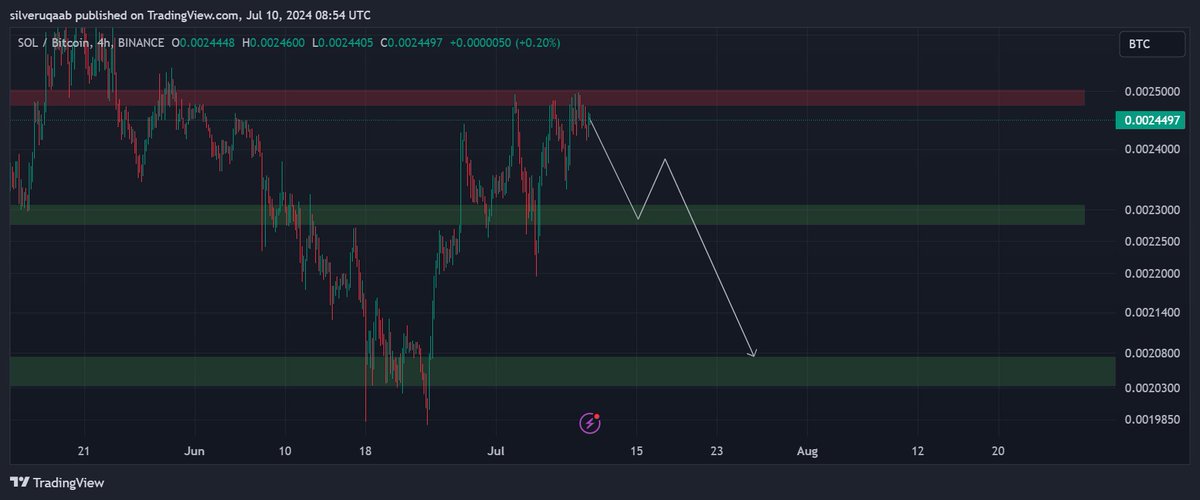The height and width of the screenshot is (500, 1200).
Task: Click the low value L0.0024405
Action: click(x=343, y=43)
